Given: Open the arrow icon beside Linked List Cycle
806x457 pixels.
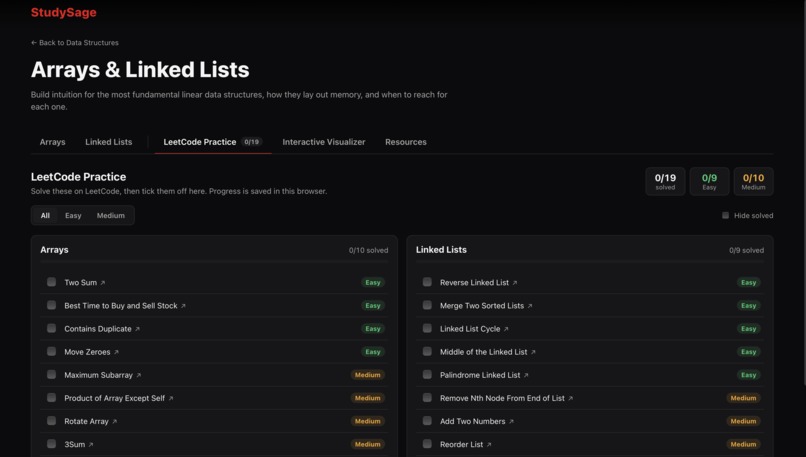Looking at the screenshot, I should click(x=506, y=329).
